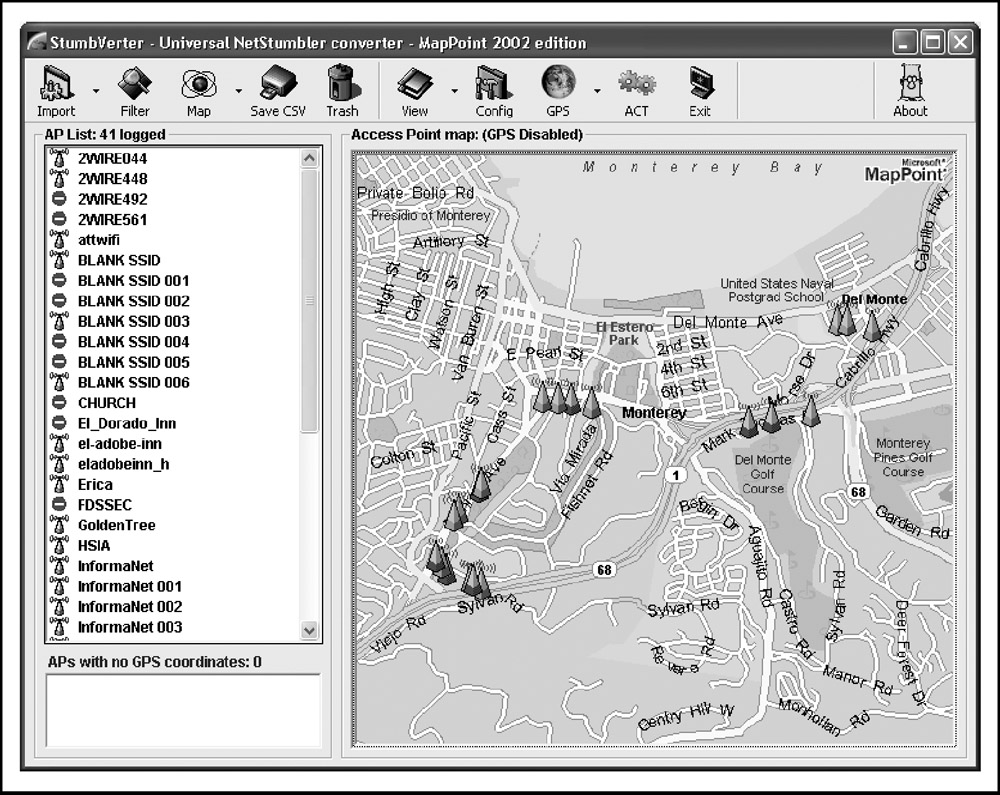Screen dimensions: 1000x795
Task: Select eladobeinn_h access point
Action: point(123,464)
